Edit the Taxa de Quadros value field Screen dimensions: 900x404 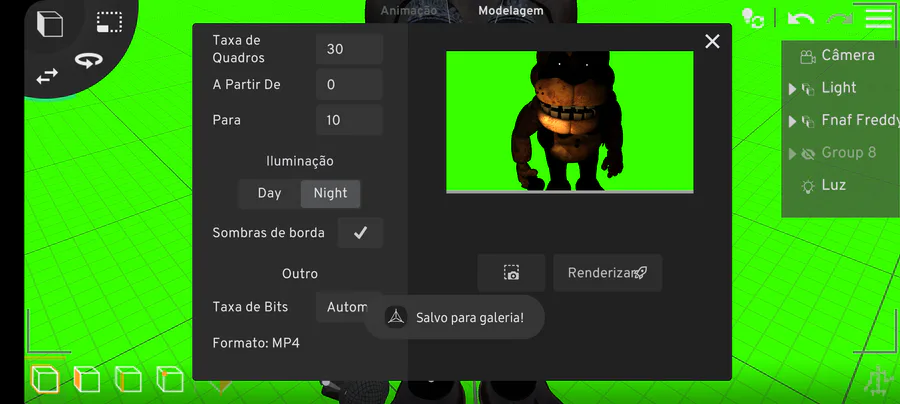coord(349,49)
